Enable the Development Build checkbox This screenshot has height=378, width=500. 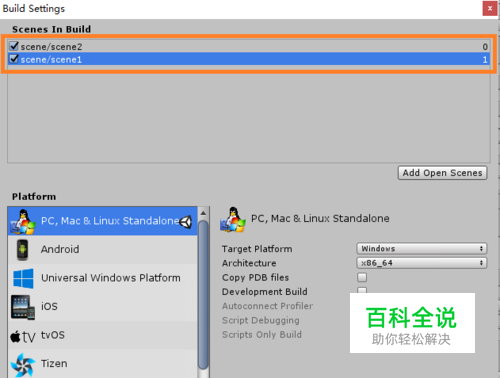click(x=362, y=290)
